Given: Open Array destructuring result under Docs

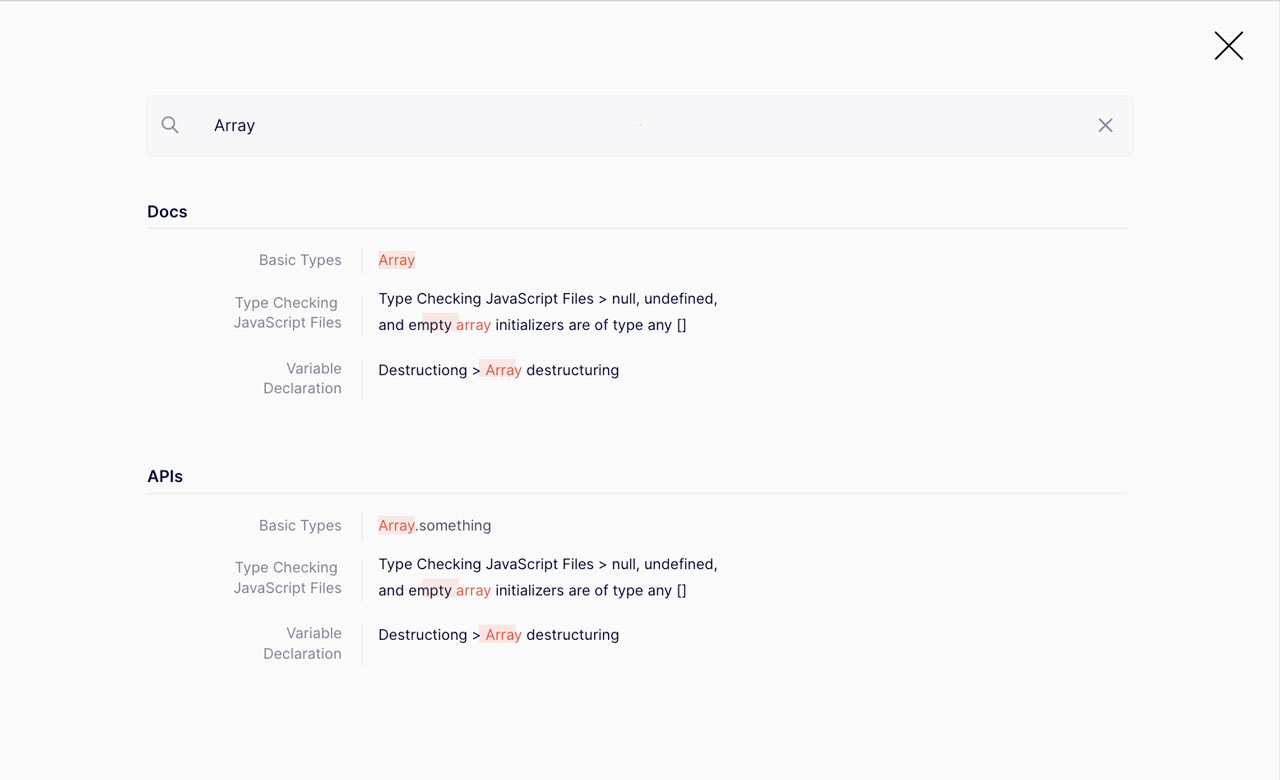Looking at the screenshot, I should (x=498, y=370).
